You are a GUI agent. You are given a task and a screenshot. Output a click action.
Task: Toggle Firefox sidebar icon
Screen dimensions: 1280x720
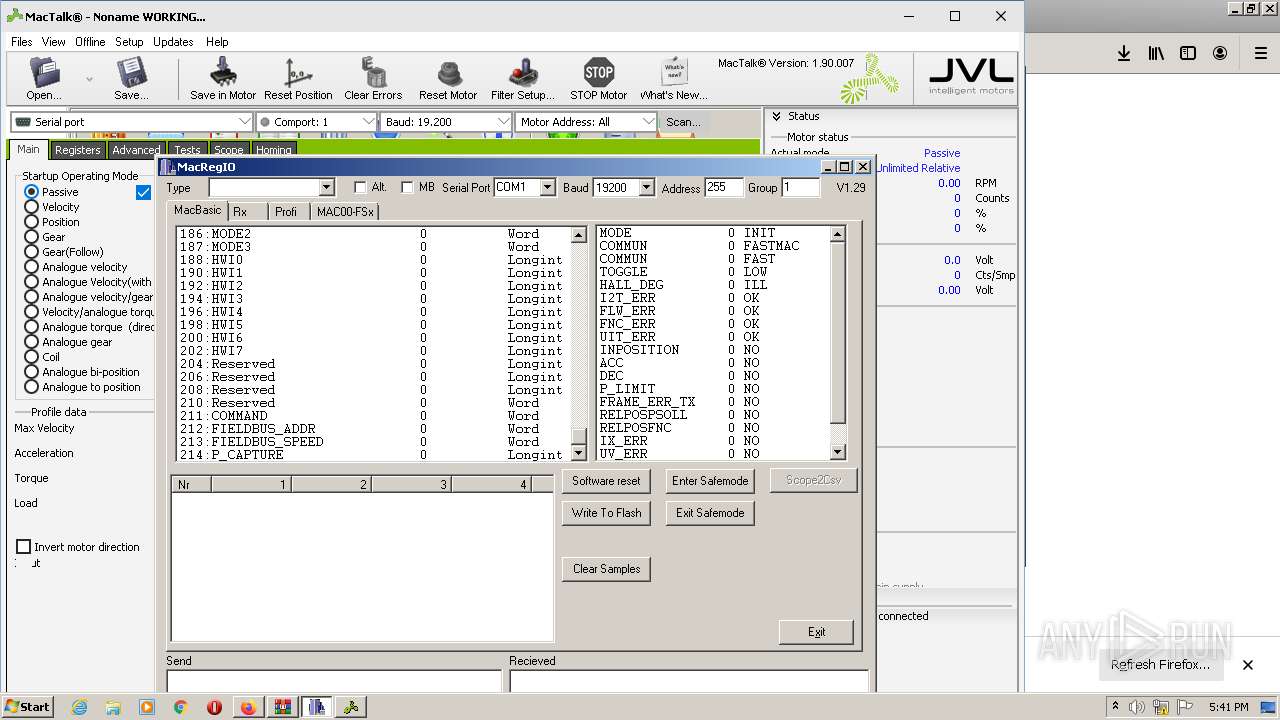pos(1188,53)
